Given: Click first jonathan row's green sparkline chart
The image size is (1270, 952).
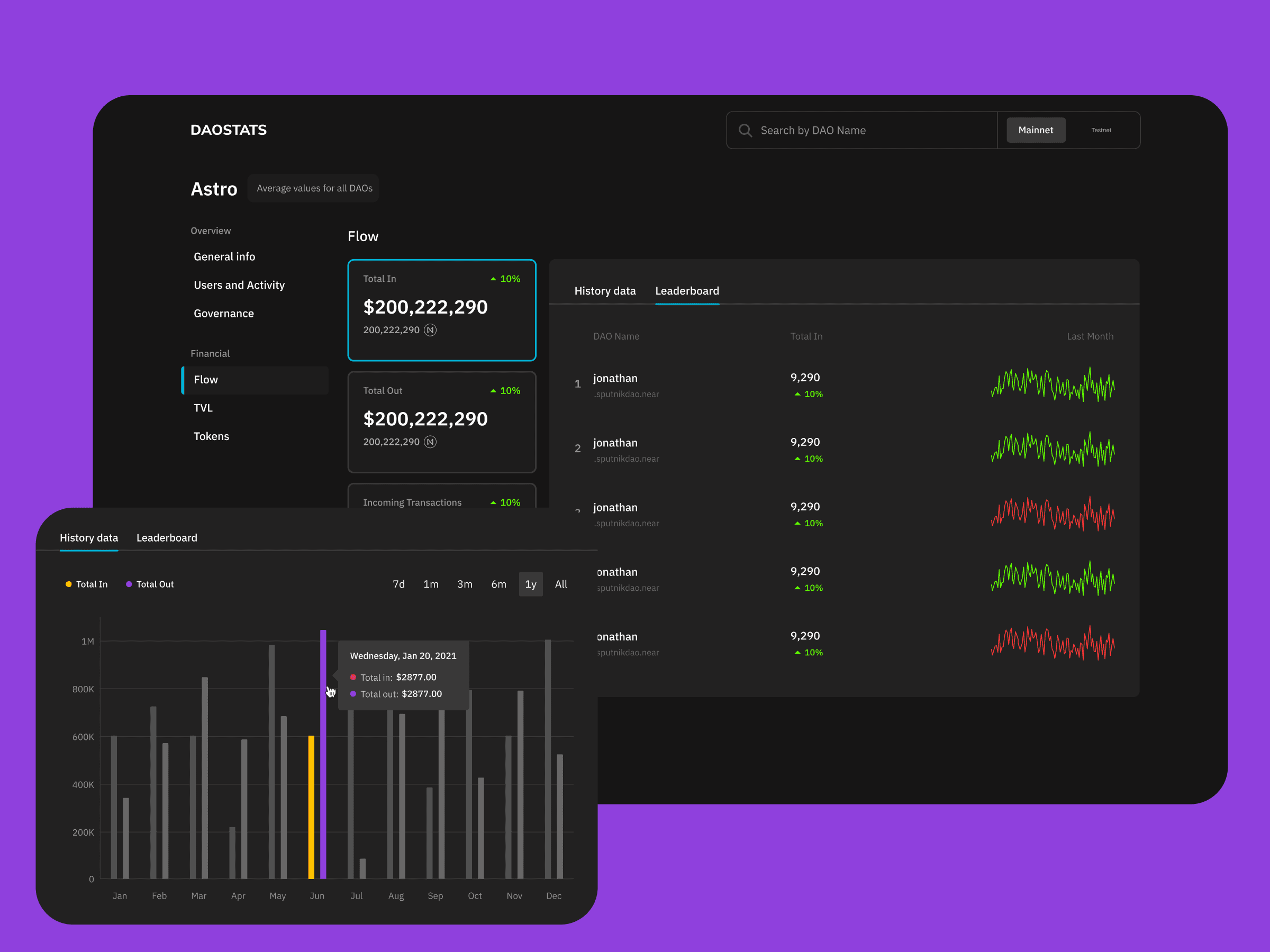Looking at the screenshot, I should click(1053, 385).
